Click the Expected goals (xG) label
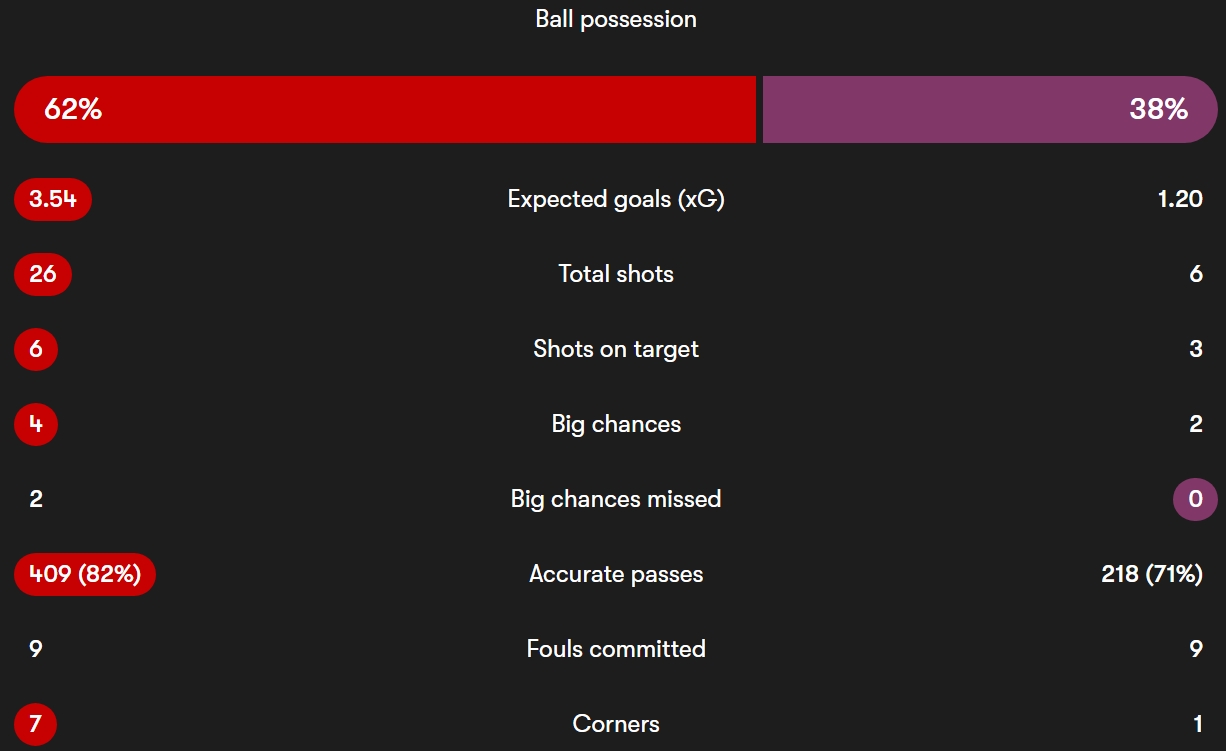 tap(616, 199)
